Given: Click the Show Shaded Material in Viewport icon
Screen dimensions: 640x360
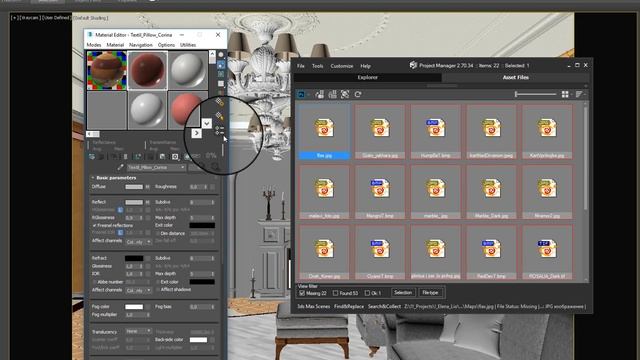Looking at the screenshot, I should coord(187,157).
